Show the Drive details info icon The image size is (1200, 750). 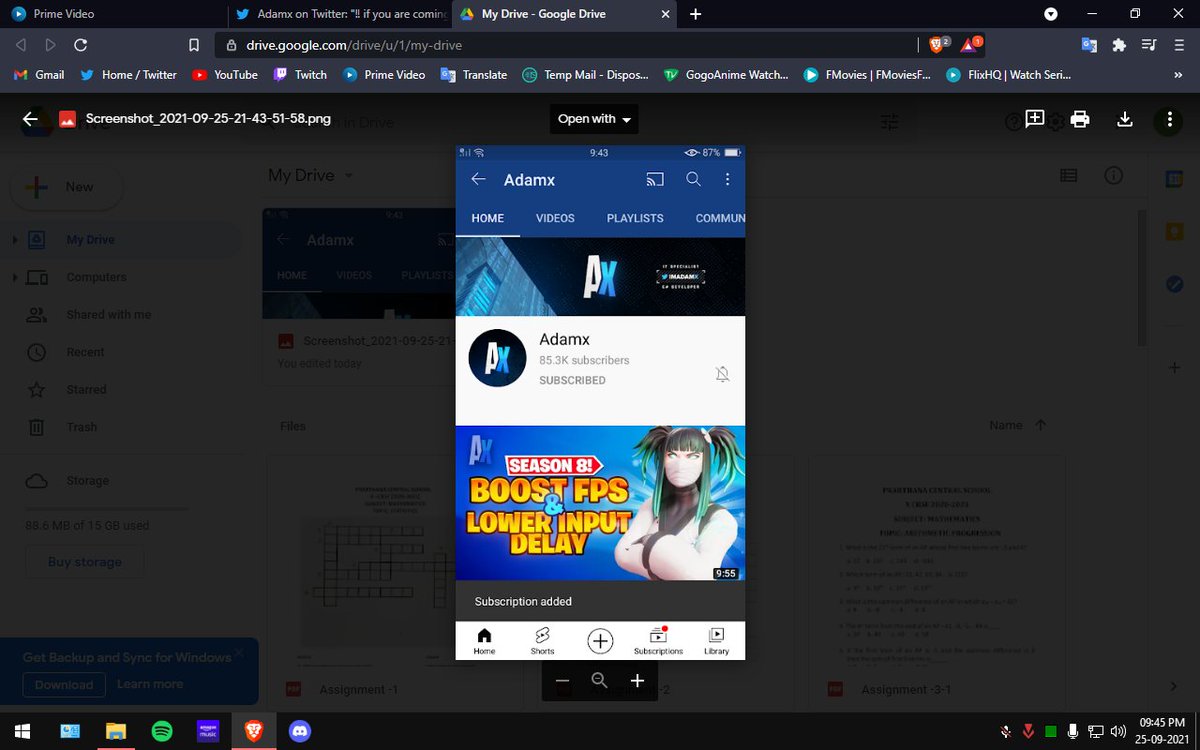point(1113,175)
